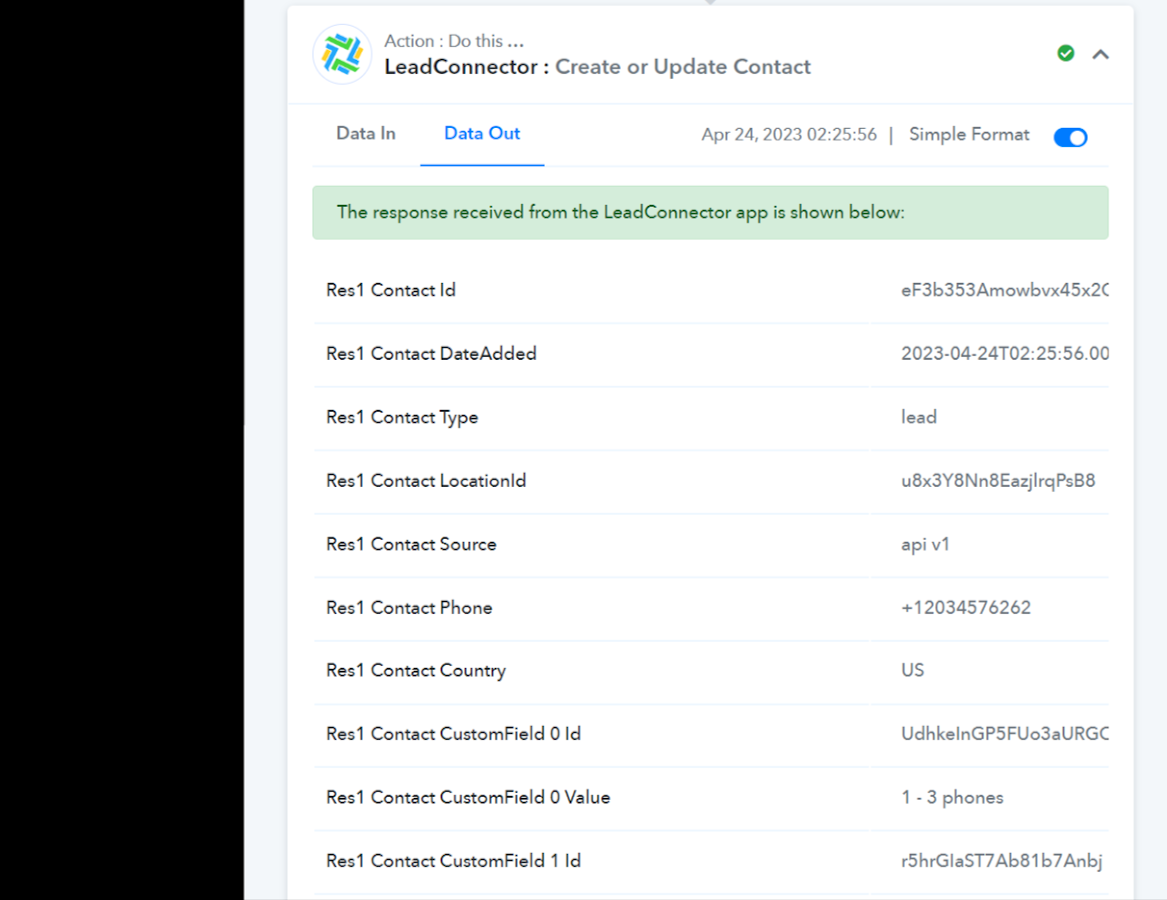Image resolution: width=1167 pixels, height=900 pixels.
Task: Click the phone number +12034576262
Action: [966, 608]
